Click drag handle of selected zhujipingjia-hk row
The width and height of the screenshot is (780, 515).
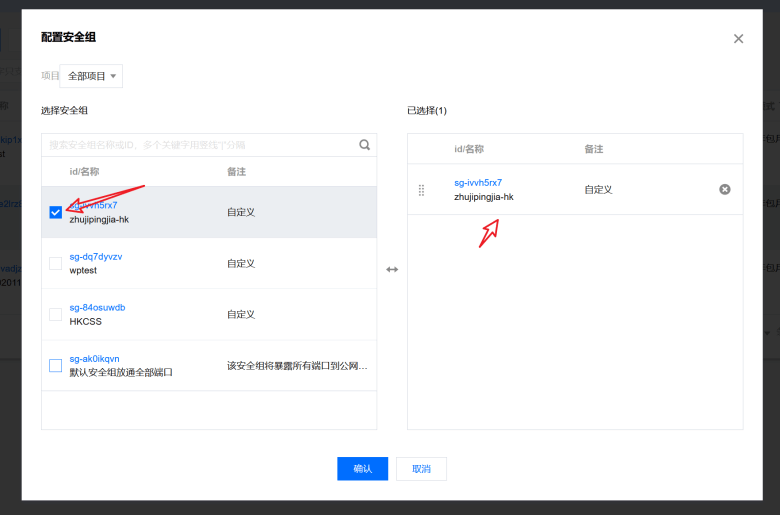(421, 190)
